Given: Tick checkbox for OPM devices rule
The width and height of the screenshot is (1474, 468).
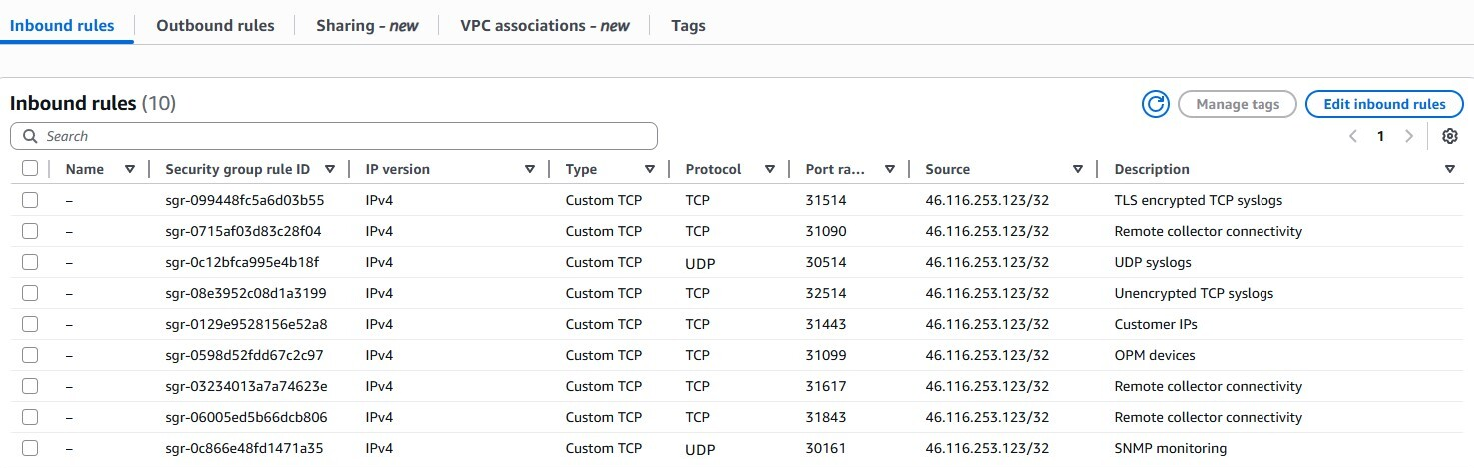Looking at the screenshot, I should click(x=30, y=355).
